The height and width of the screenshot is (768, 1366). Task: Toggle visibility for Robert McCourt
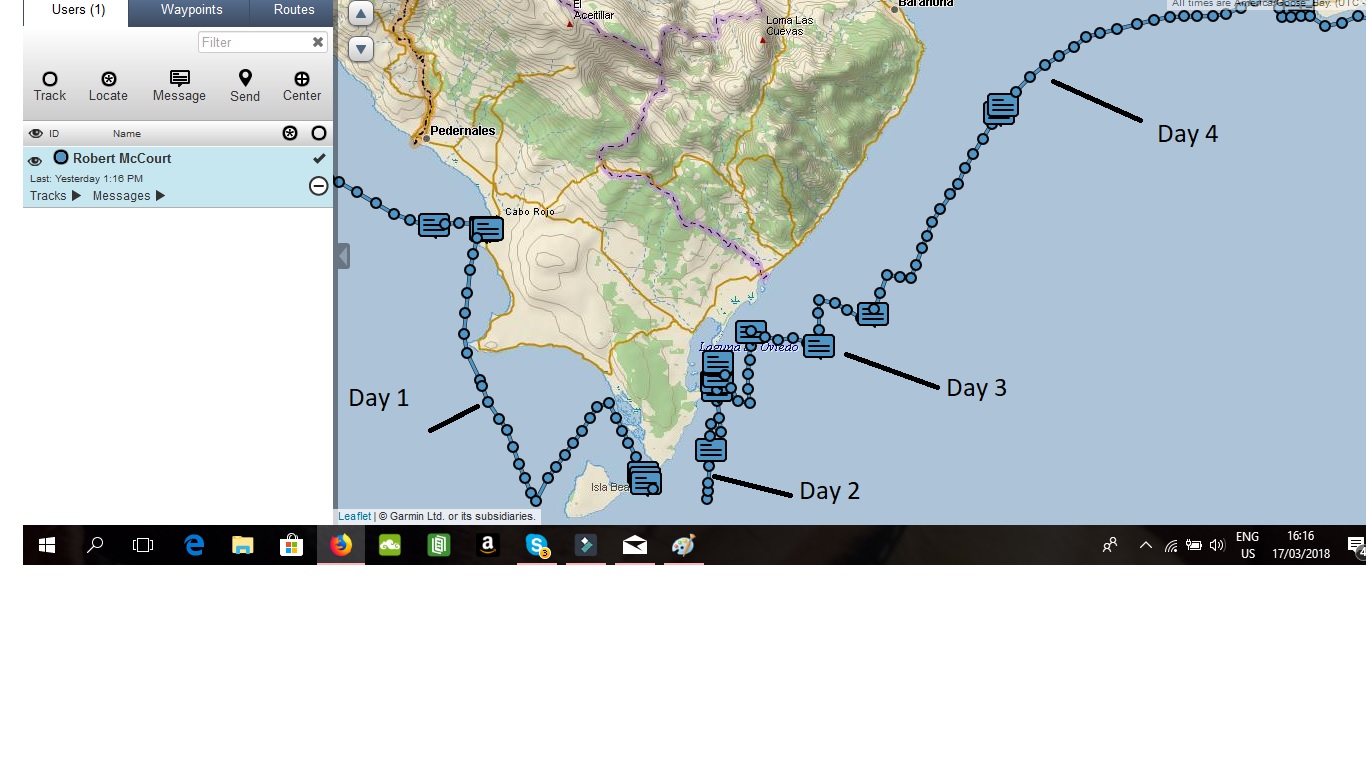tap(34, 158)
